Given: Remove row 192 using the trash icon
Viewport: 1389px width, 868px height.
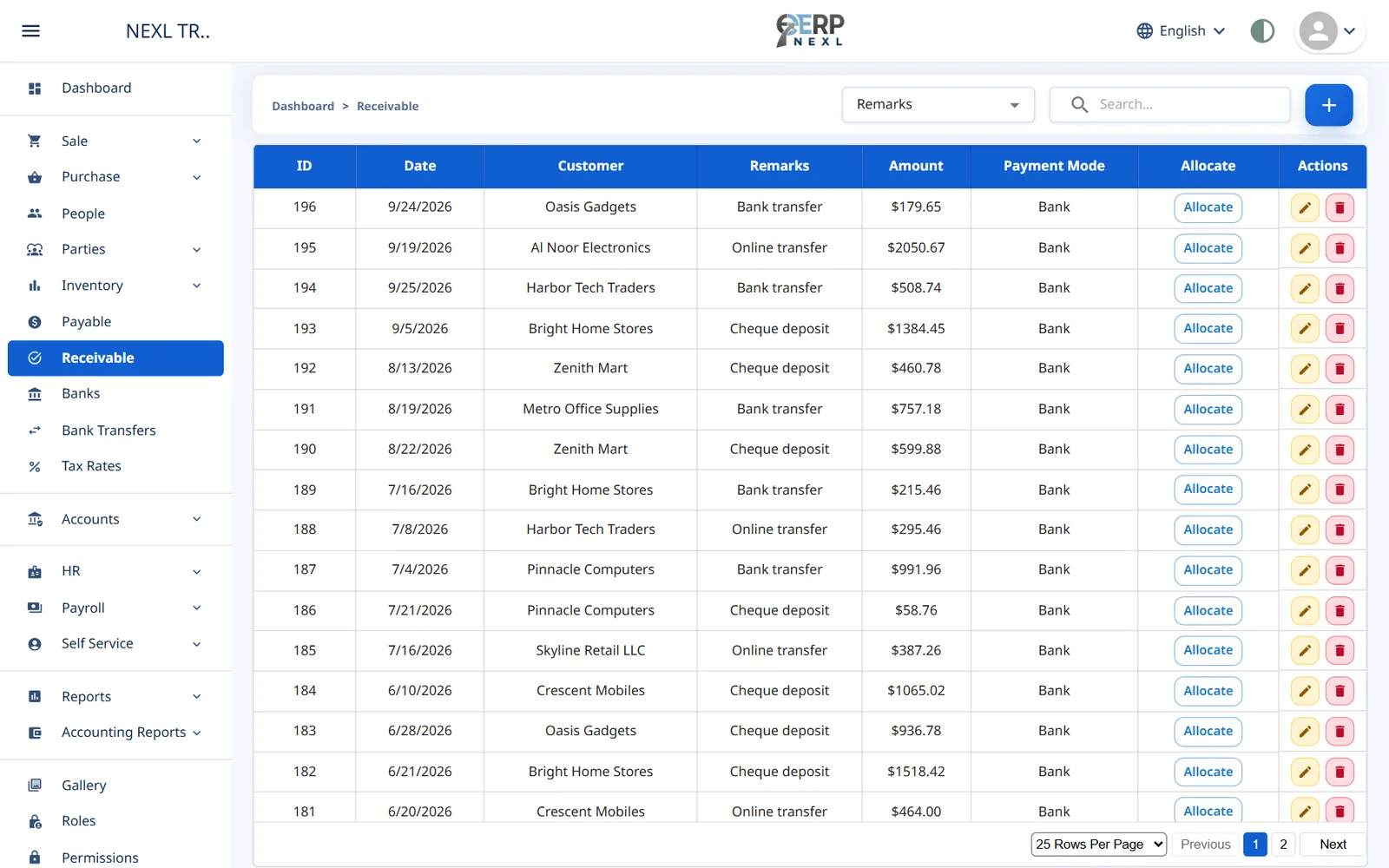Looking at the screenshot, I should (x=1340, y=369).
